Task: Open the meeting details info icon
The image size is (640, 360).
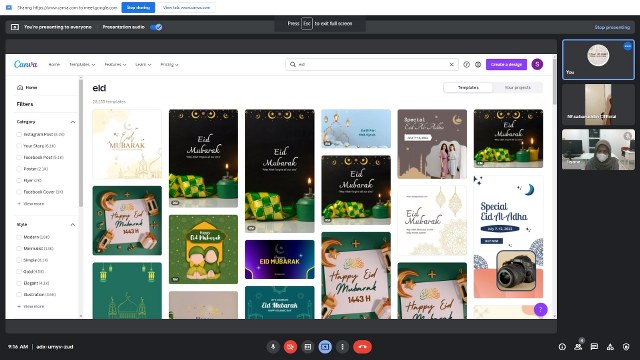Action: (x=562, y=347)
